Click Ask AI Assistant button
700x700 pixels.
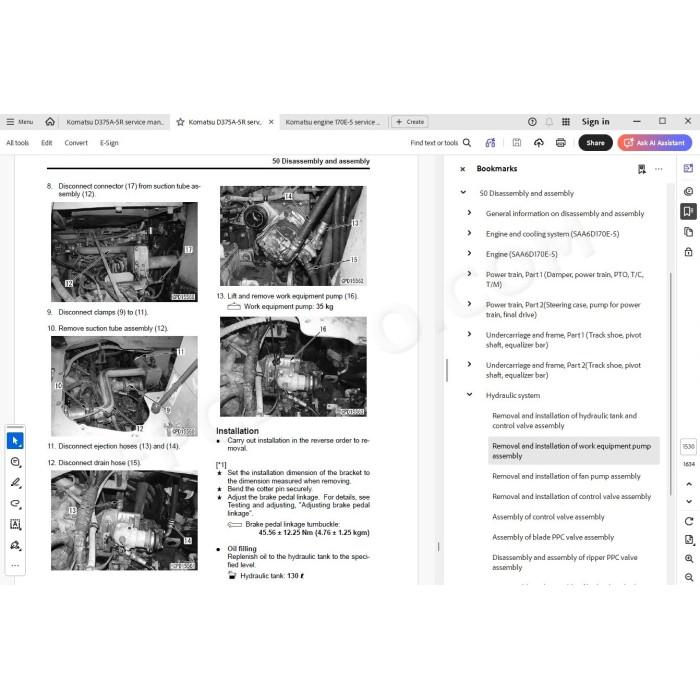tap(655, 143)
